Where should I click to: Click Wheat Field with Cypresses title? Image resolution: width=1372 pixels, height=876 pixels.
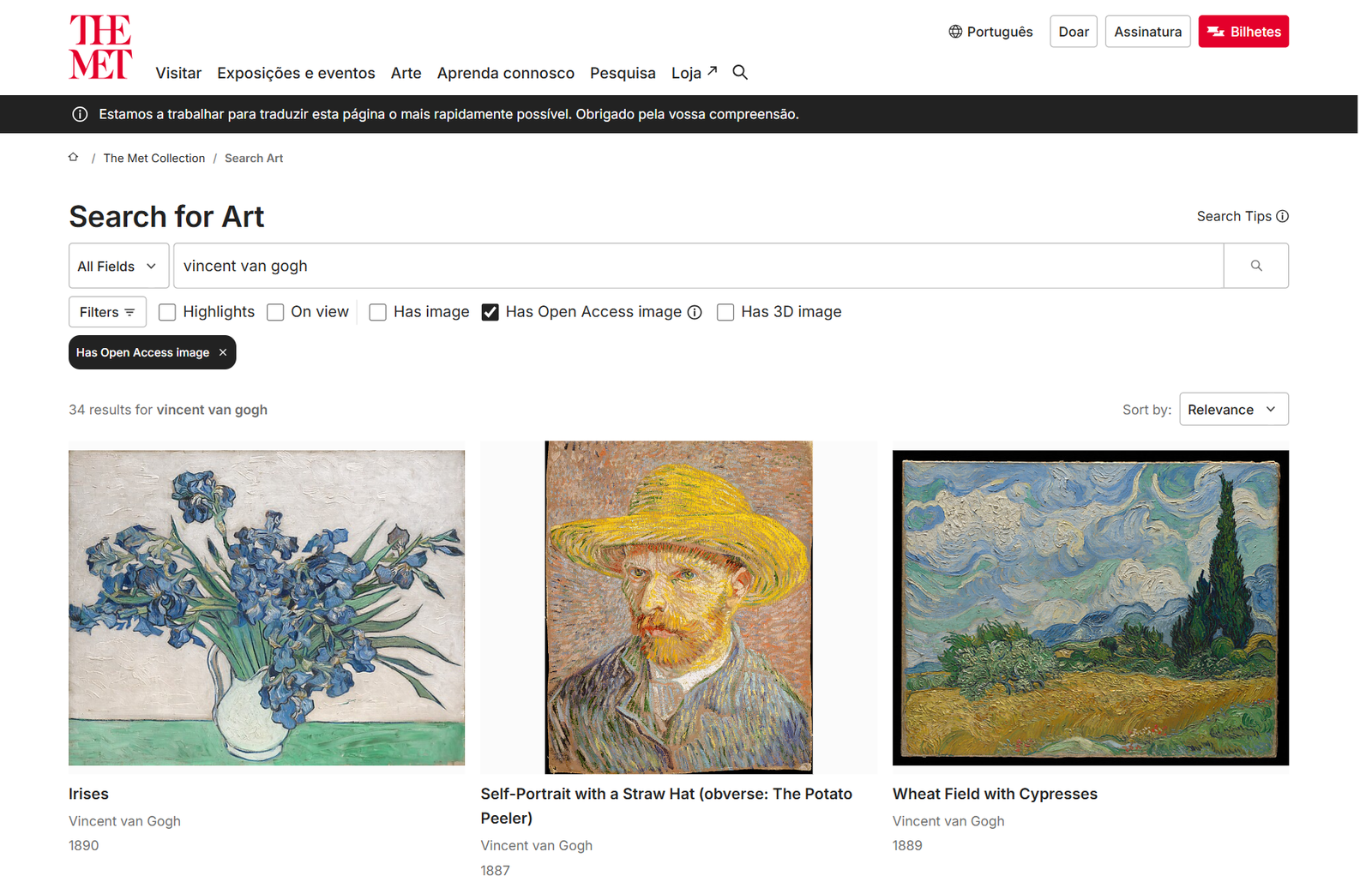[995, 794]
